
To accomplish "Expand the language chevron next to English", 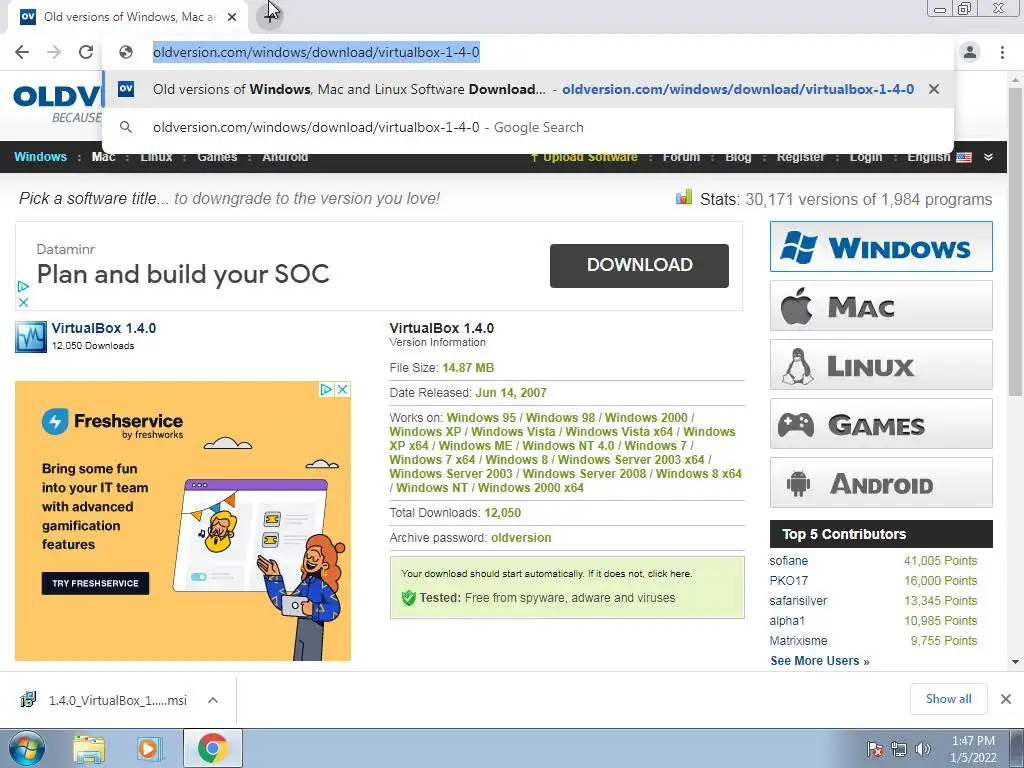I will click(x=988, y=157).
